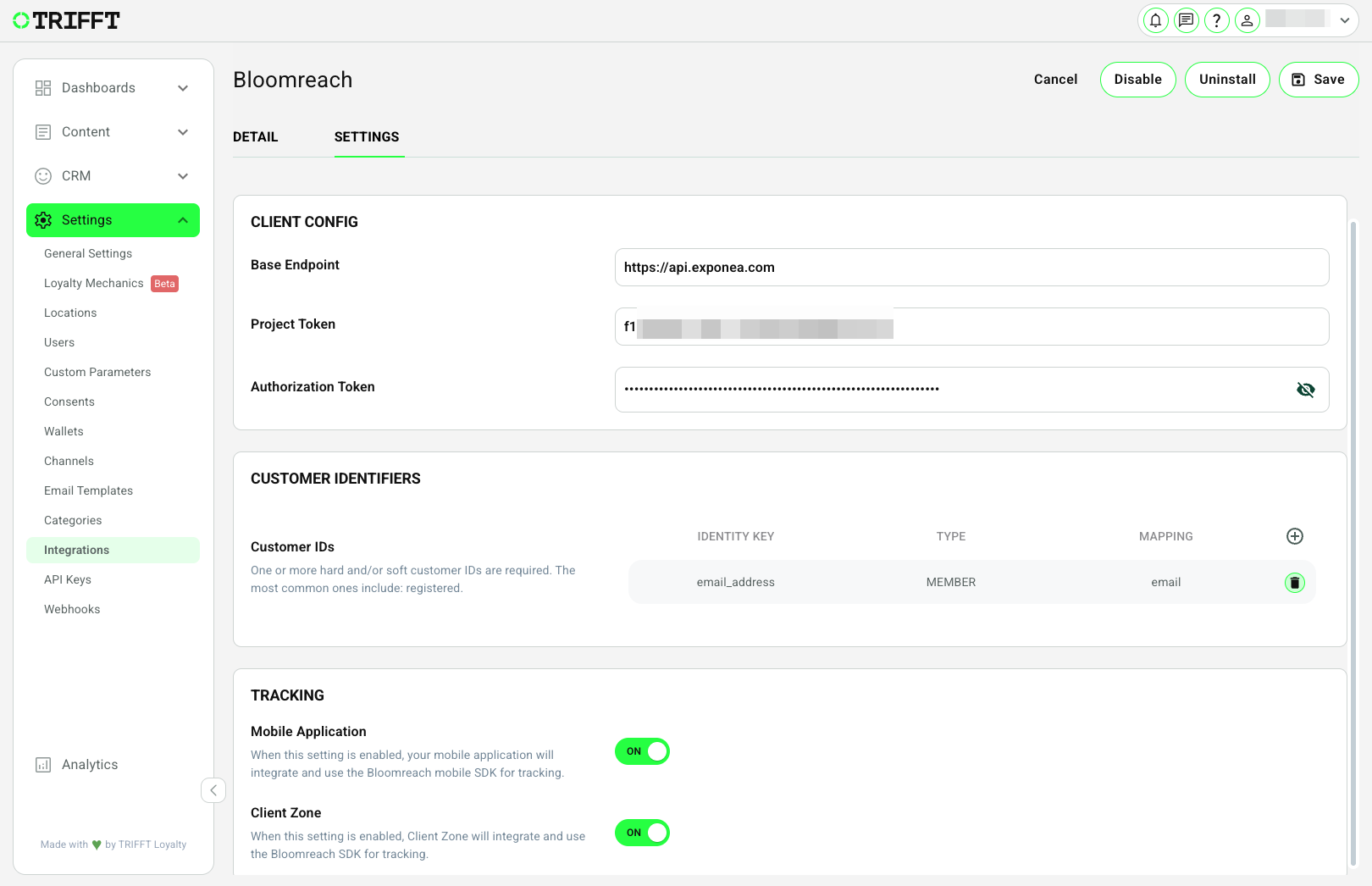This screenshot has height=886, width=1372.
Task: Go to Consents page
Action: 69,401
